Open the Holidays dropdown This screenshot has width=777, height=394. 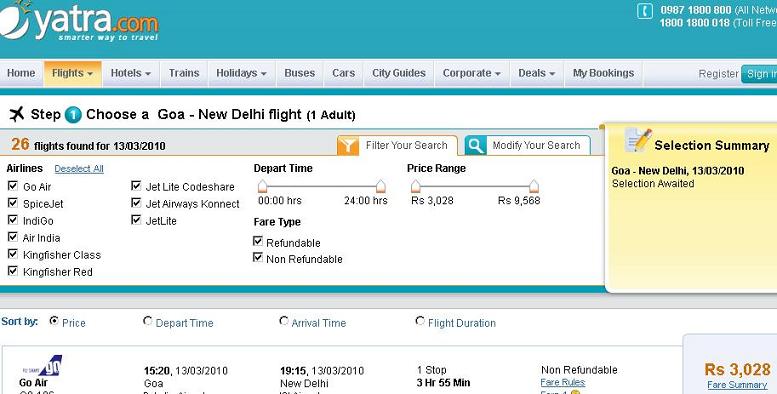[x=241, y=73]
